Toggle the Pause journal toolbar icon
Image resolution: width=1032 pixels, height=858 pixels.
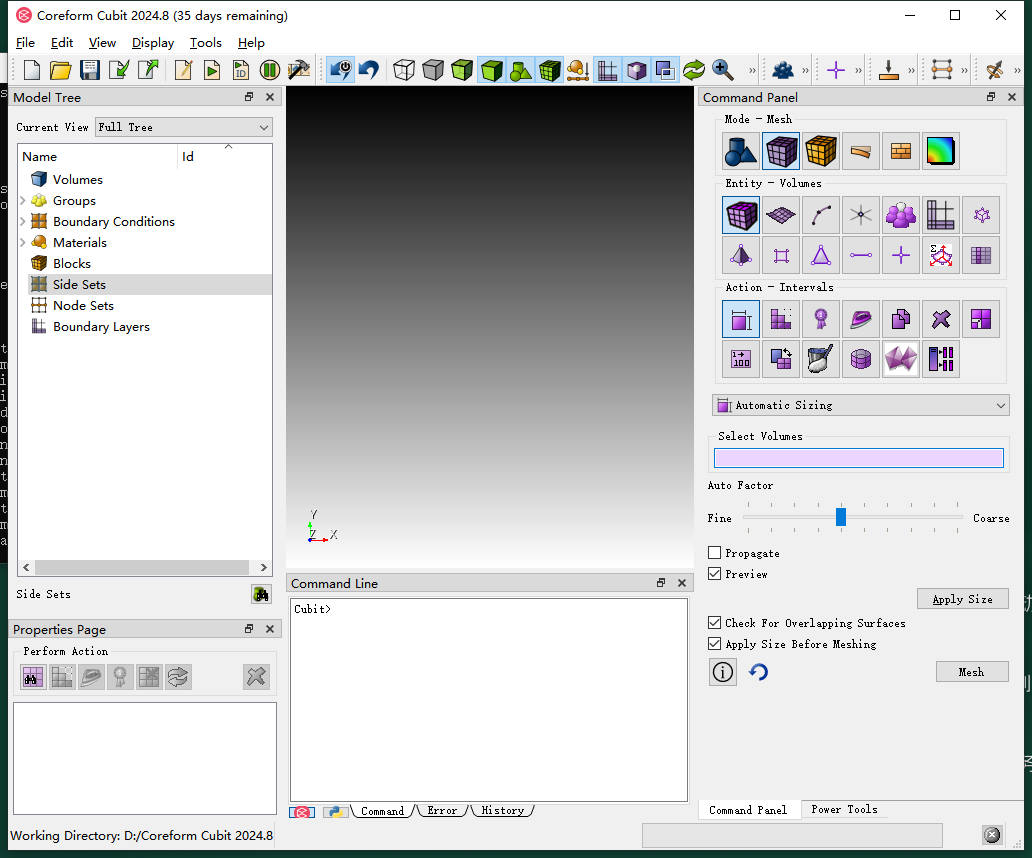click(270, 70)
